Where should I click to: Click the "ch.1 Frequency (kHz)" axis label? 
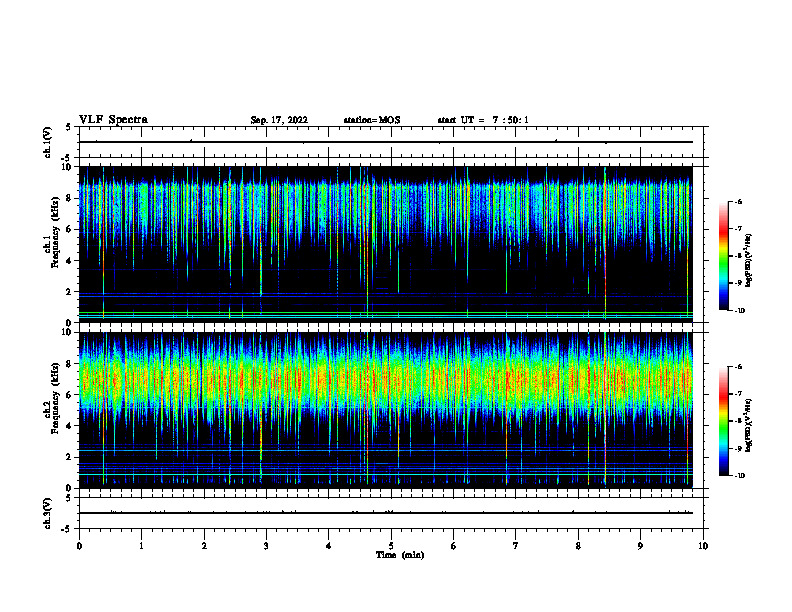tap(52, 232)
